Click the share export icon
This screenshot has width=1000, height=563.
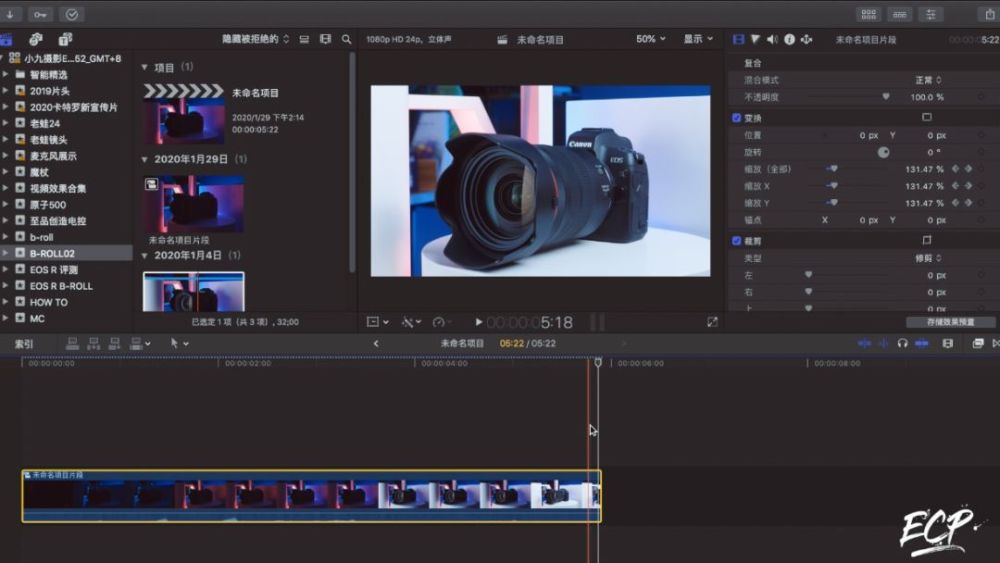coord(989,14)
